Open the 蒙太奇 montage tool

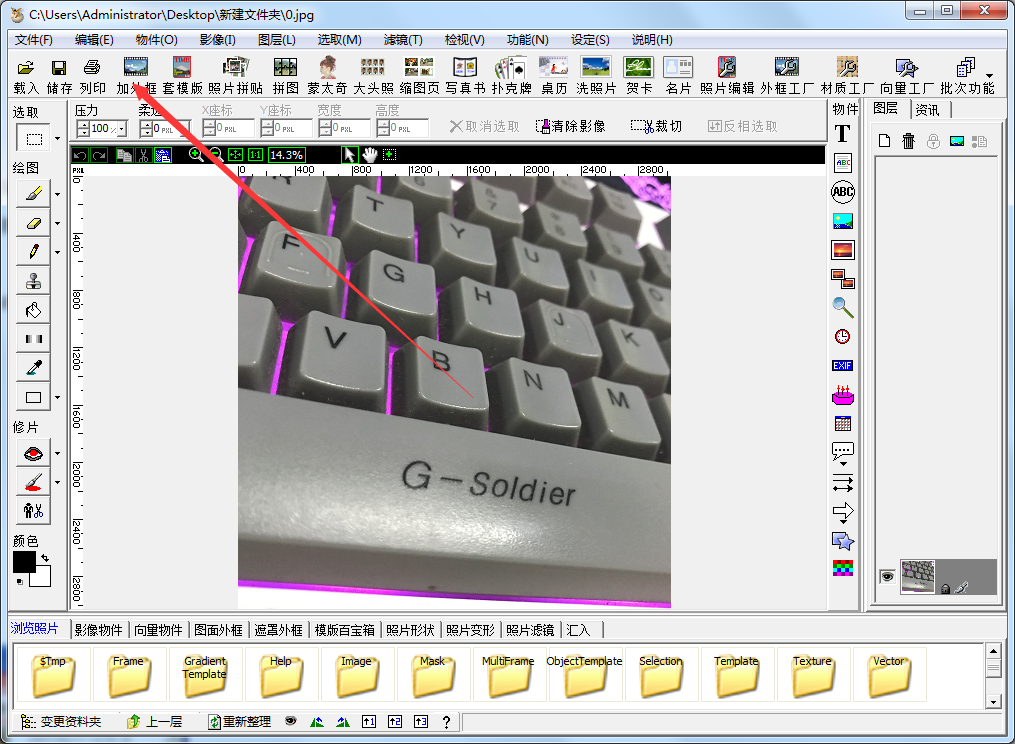tap(328, 76)
